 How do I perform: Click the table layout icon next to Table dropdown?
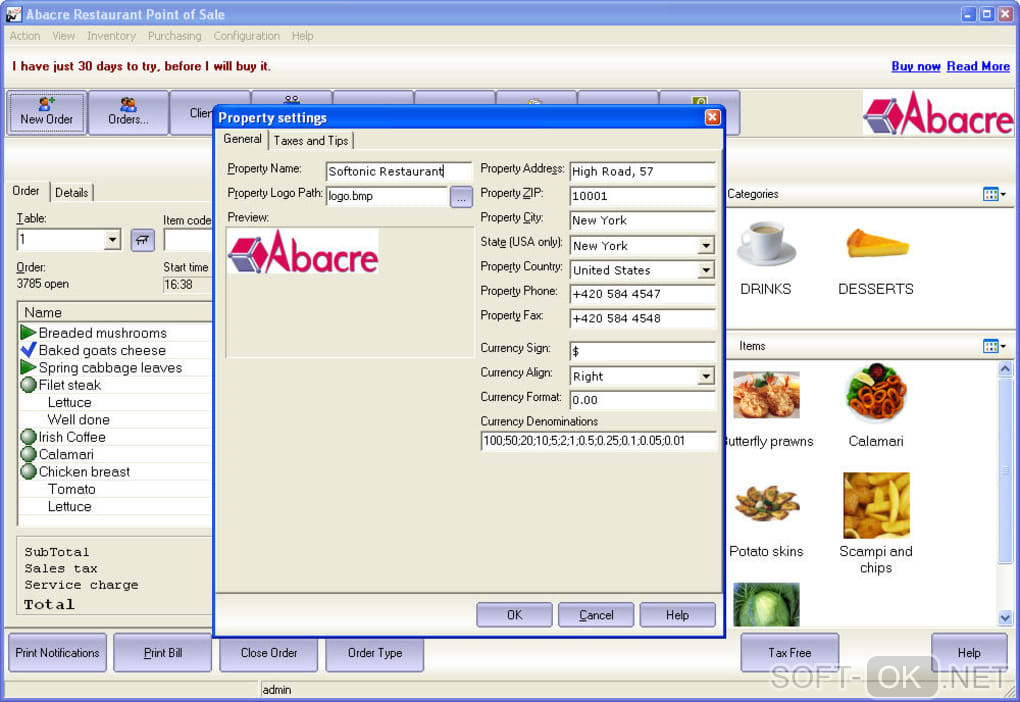tap(142, 240)
